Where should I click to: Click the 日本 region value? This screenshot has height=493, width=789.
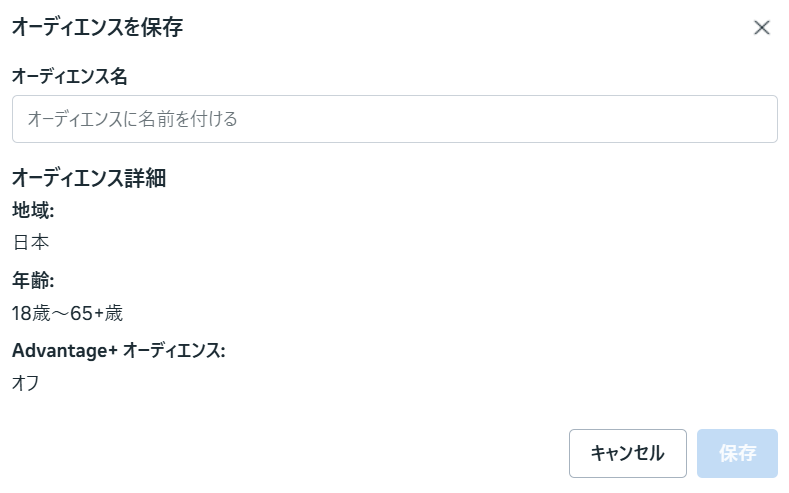(x=31, y=242)
